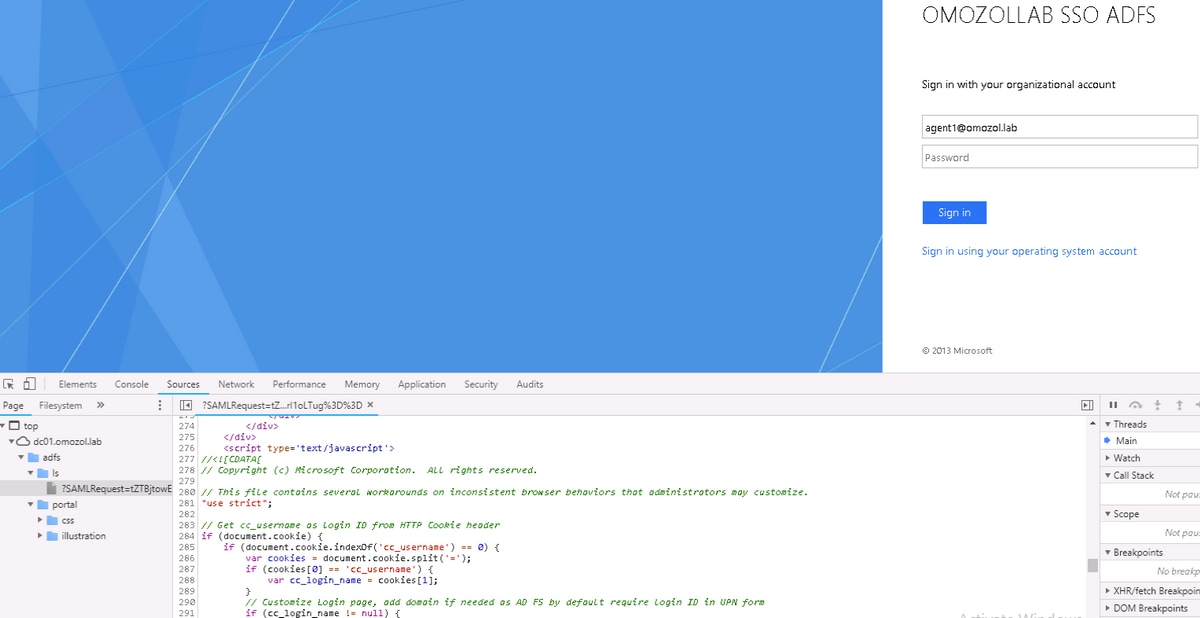Click Sign in using your operating system account
1200x618 pixels.
click(x=1029, y=251)
